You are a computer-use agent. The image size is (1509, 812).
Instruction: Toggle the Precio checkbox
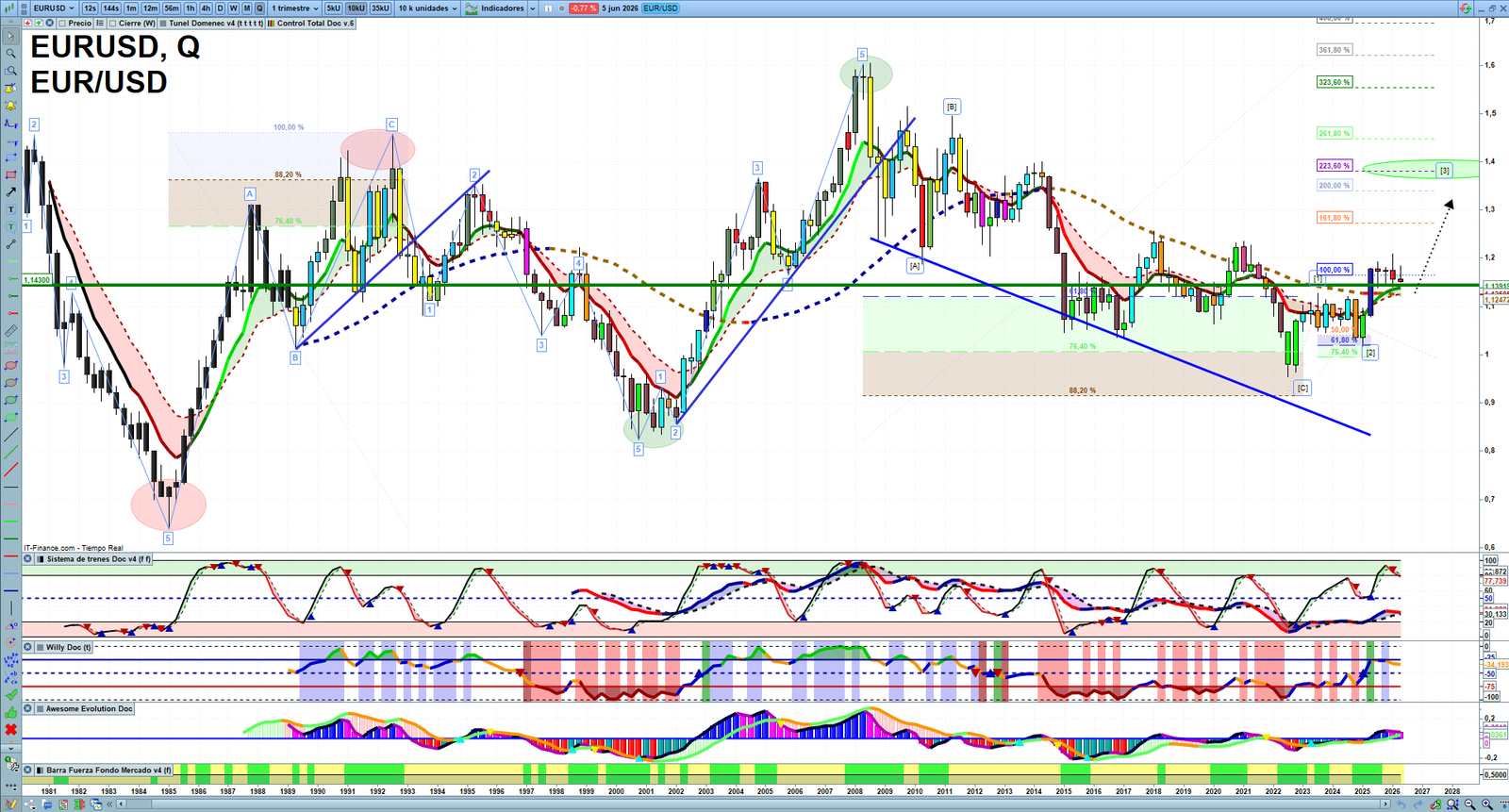point(62,24)
